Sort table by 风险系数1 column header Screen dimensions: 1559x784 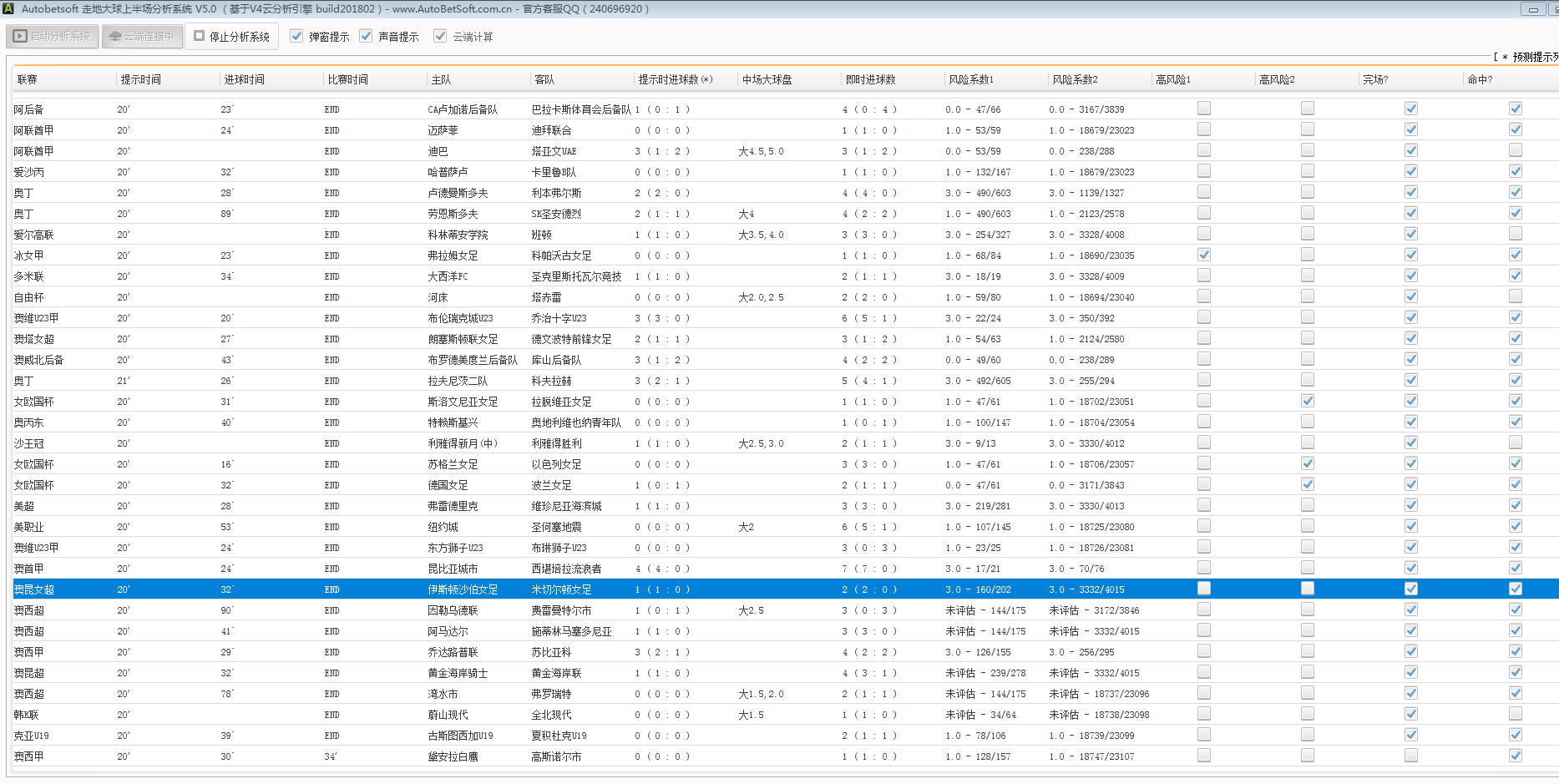[970, 79]
